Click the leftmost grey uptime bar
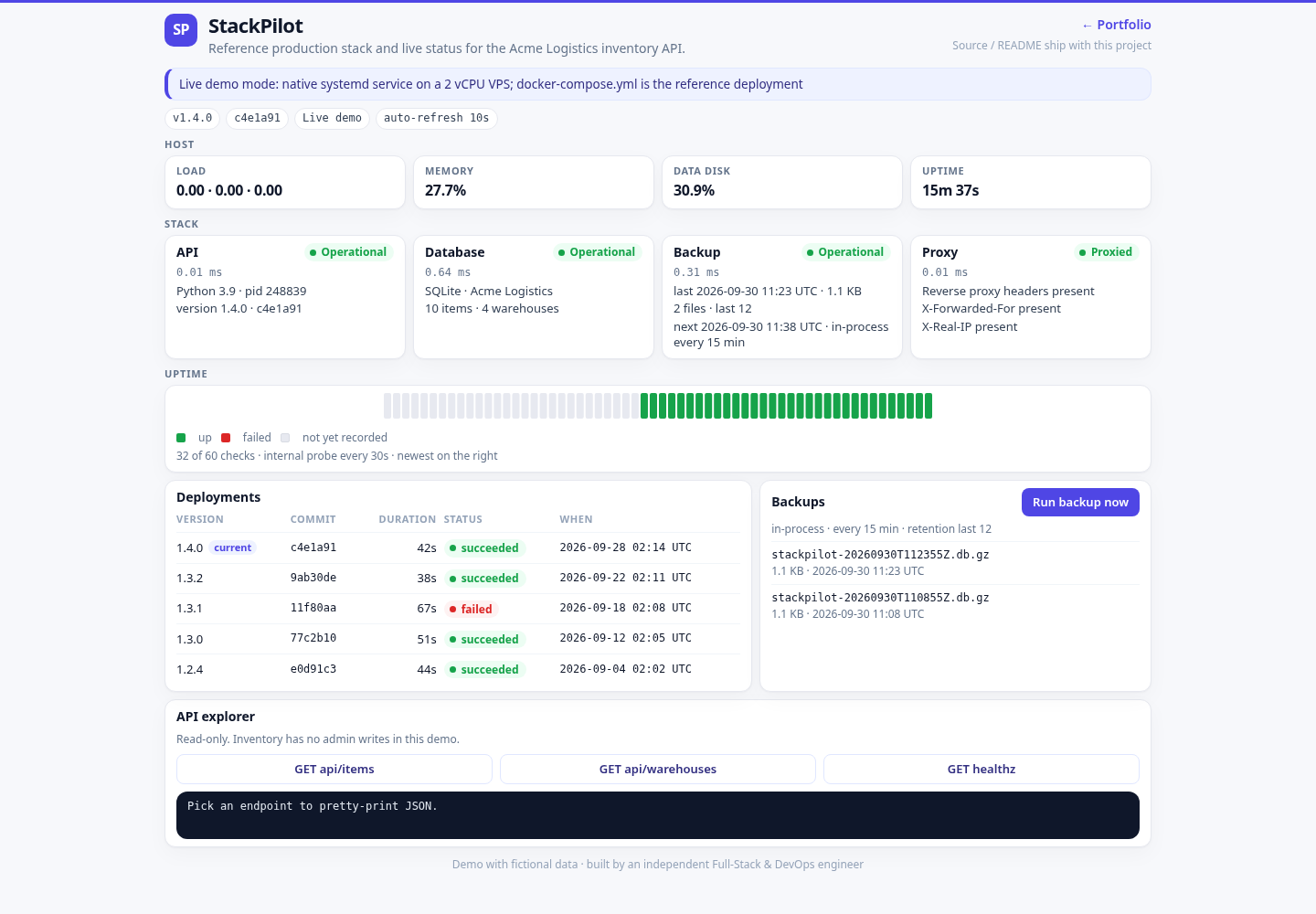This screenshot has height=914, width=1316. click(387, 406)
